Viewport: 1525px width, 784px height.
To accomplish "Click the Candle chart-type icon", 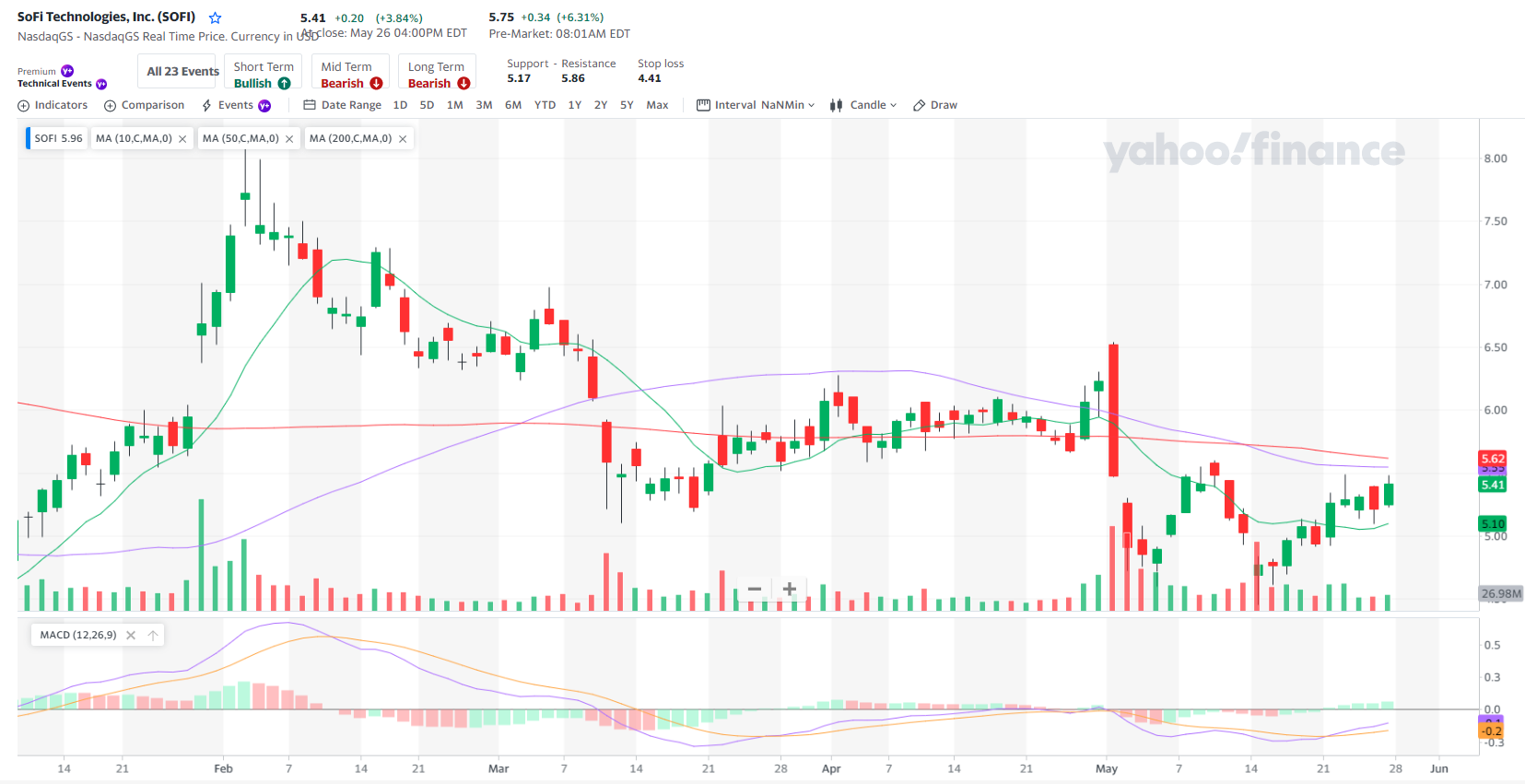I will (x=836, y=105).
